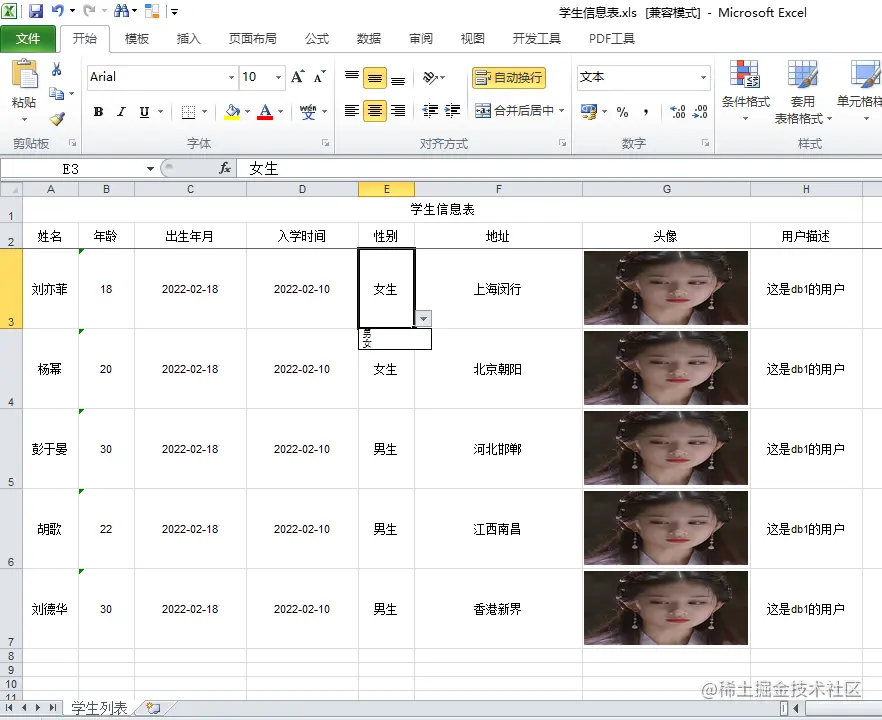Toggle center horizontal alignment
Screen dimensions: 882x720
[x=375, y=110]
